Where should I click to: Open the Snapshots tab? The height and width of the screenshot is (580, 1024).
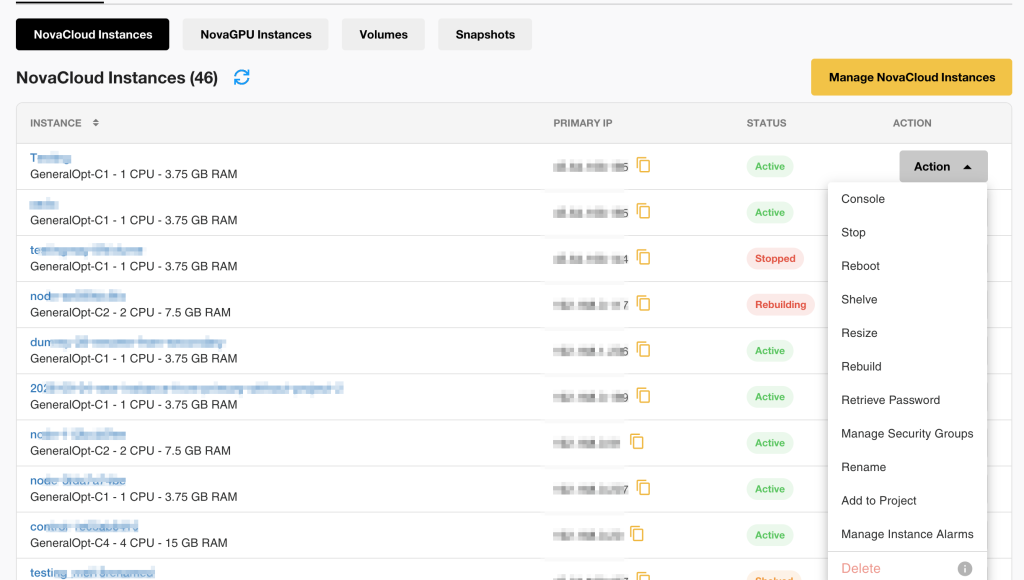click(485, 35)
